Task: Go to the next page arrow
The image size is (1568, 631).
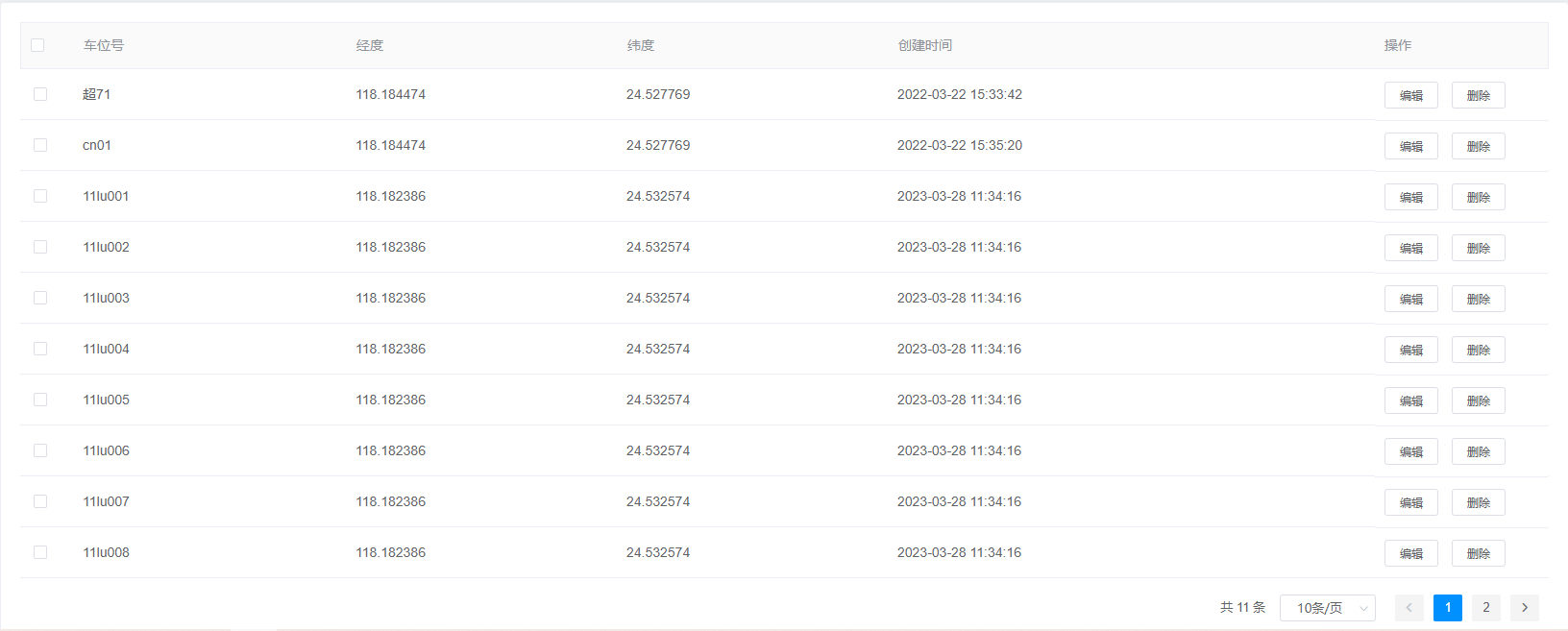Action: tap(1524, 607)
